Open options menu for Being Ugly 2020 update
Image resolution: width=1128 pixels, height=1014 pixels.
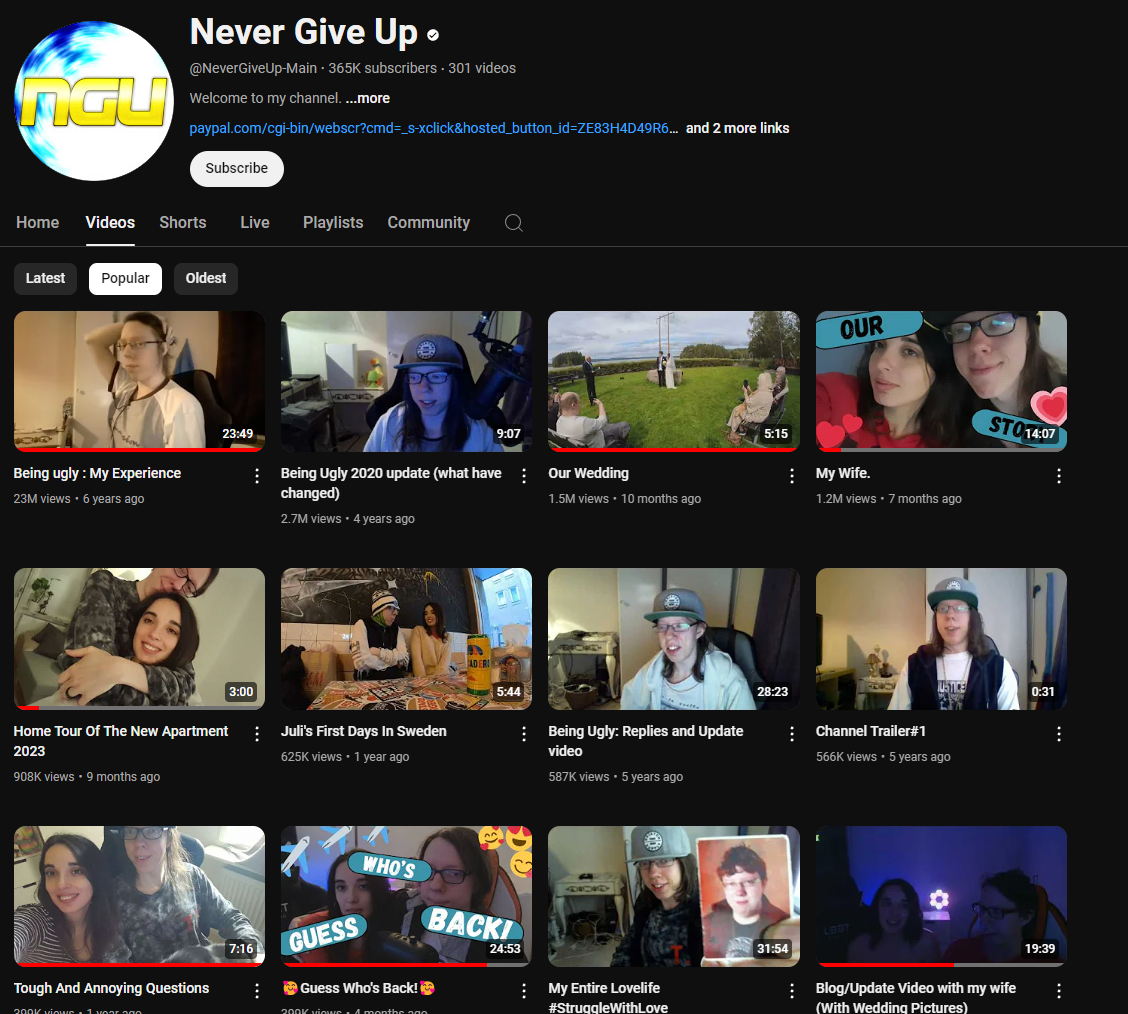[x=524, y=475]
